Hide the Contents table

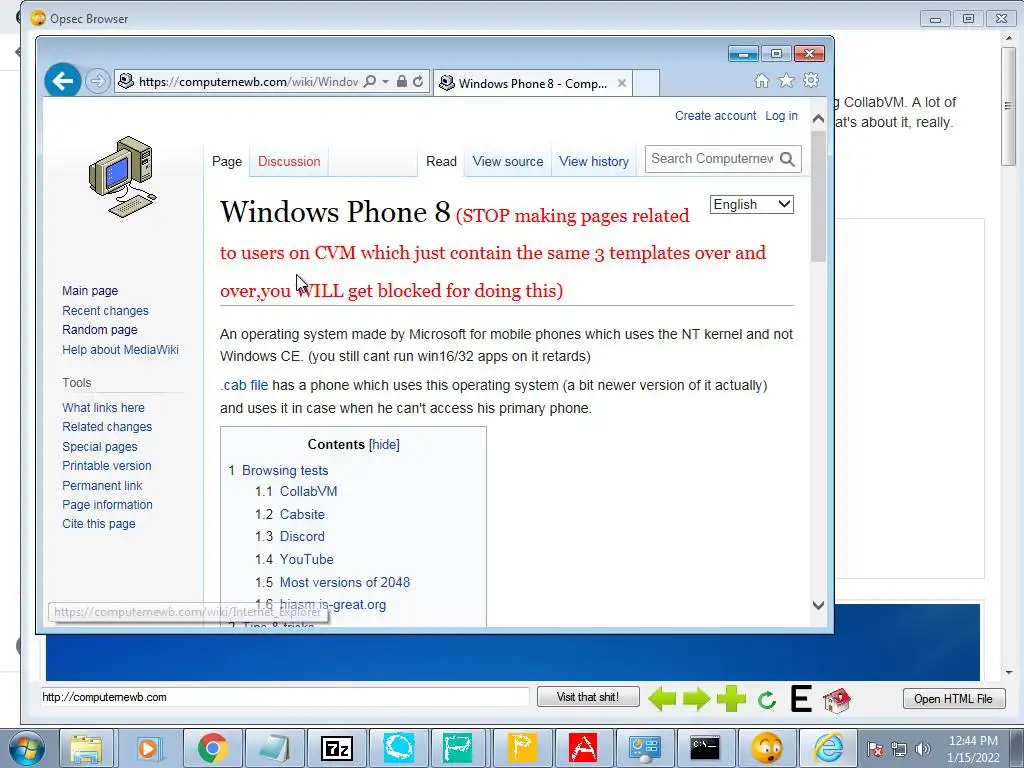pos(384,445)
